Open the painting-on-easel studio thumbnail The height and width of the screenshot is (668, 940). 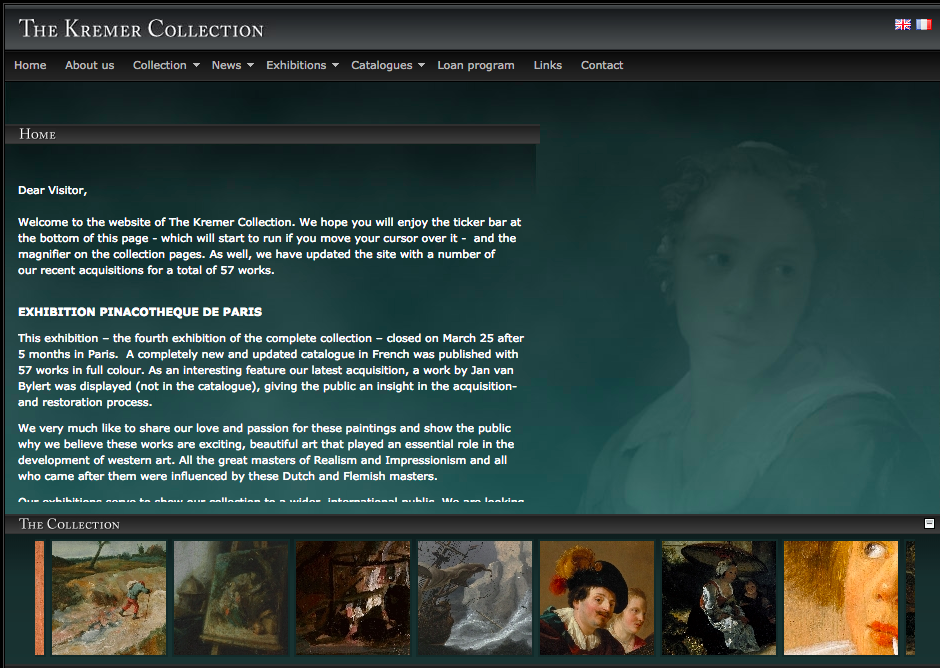(x=231, y=598)
